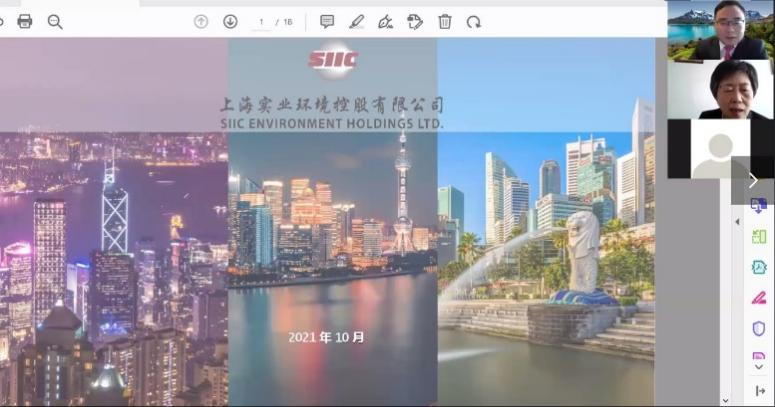Select participant with placeholder avatar
The height and width of the screenshot is (407, 775).
(721, 149)
